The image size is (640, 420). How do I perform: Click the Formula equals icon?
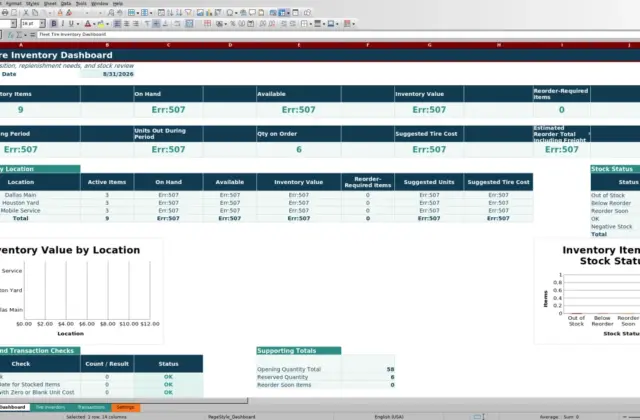(x=32, y=35)
